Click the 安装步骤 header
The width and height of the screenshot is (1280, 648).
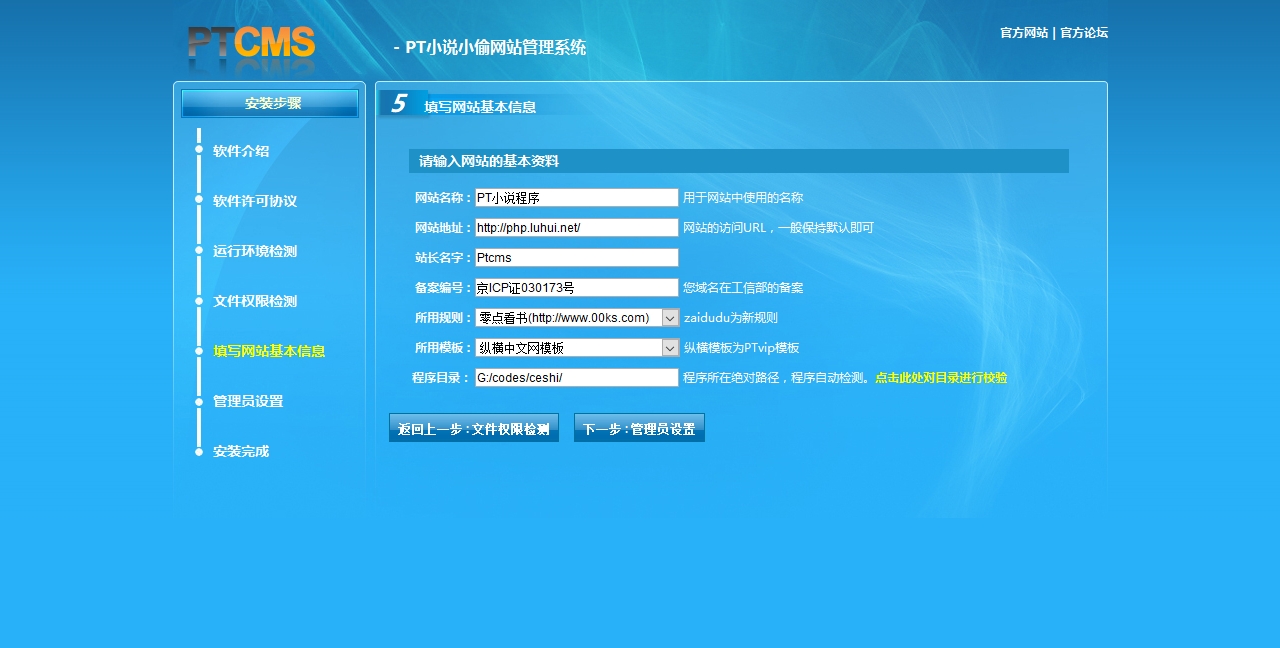[270, 103]
